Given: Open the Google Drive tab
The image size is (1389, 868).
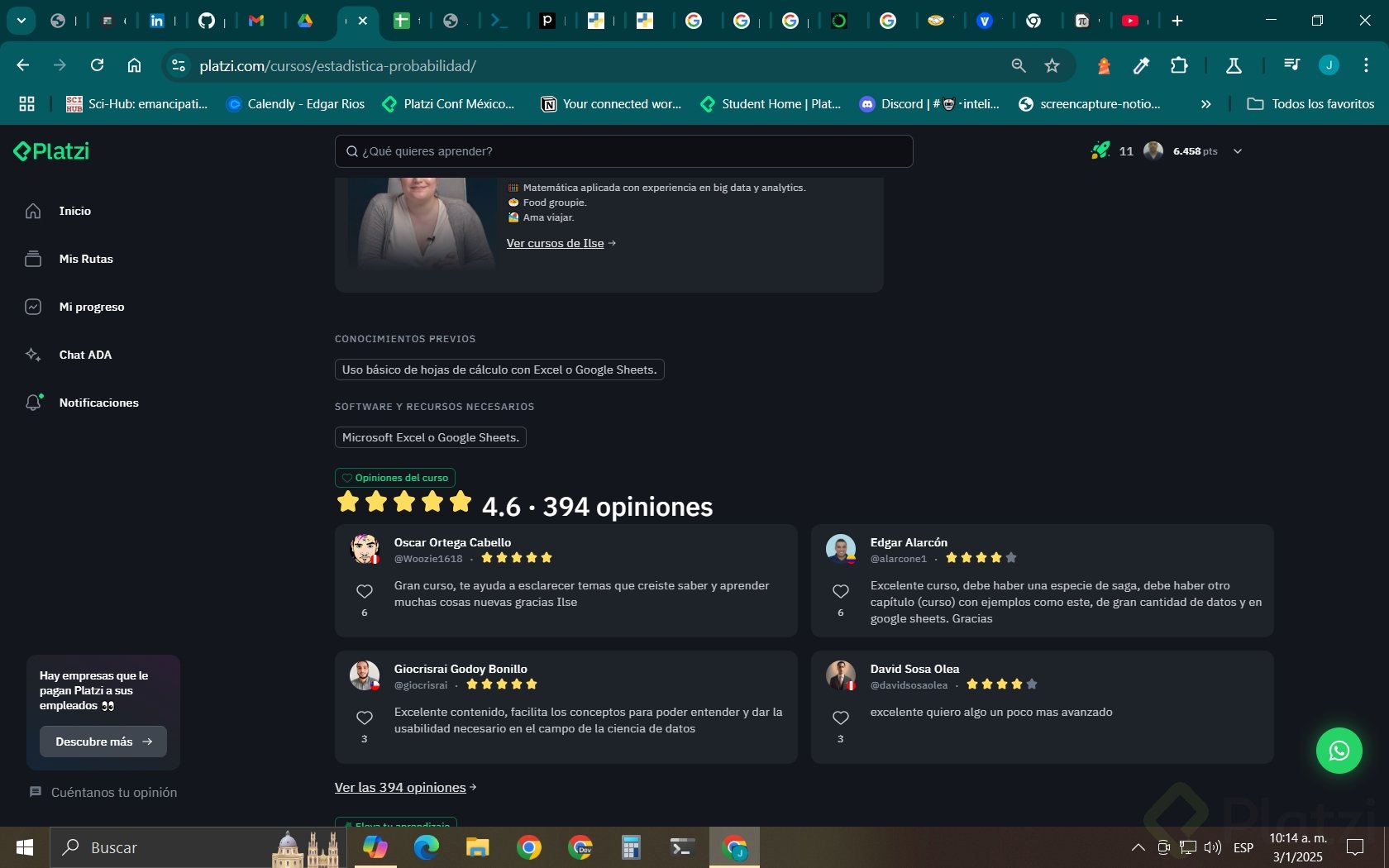Looking at the screenshot, I should (305, 21).
